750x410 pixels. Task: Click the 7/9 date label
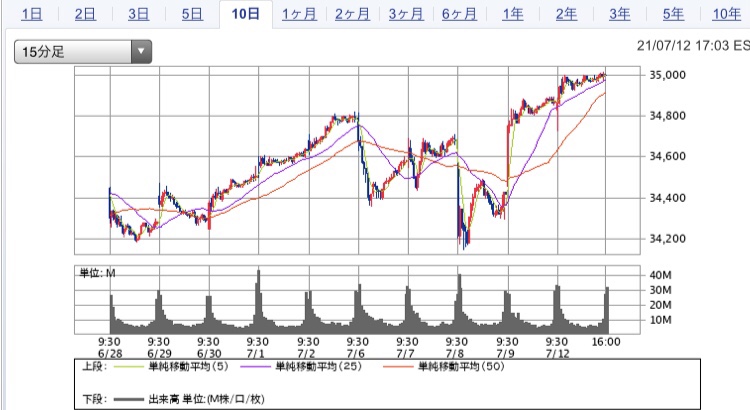[x=505, y=354]
